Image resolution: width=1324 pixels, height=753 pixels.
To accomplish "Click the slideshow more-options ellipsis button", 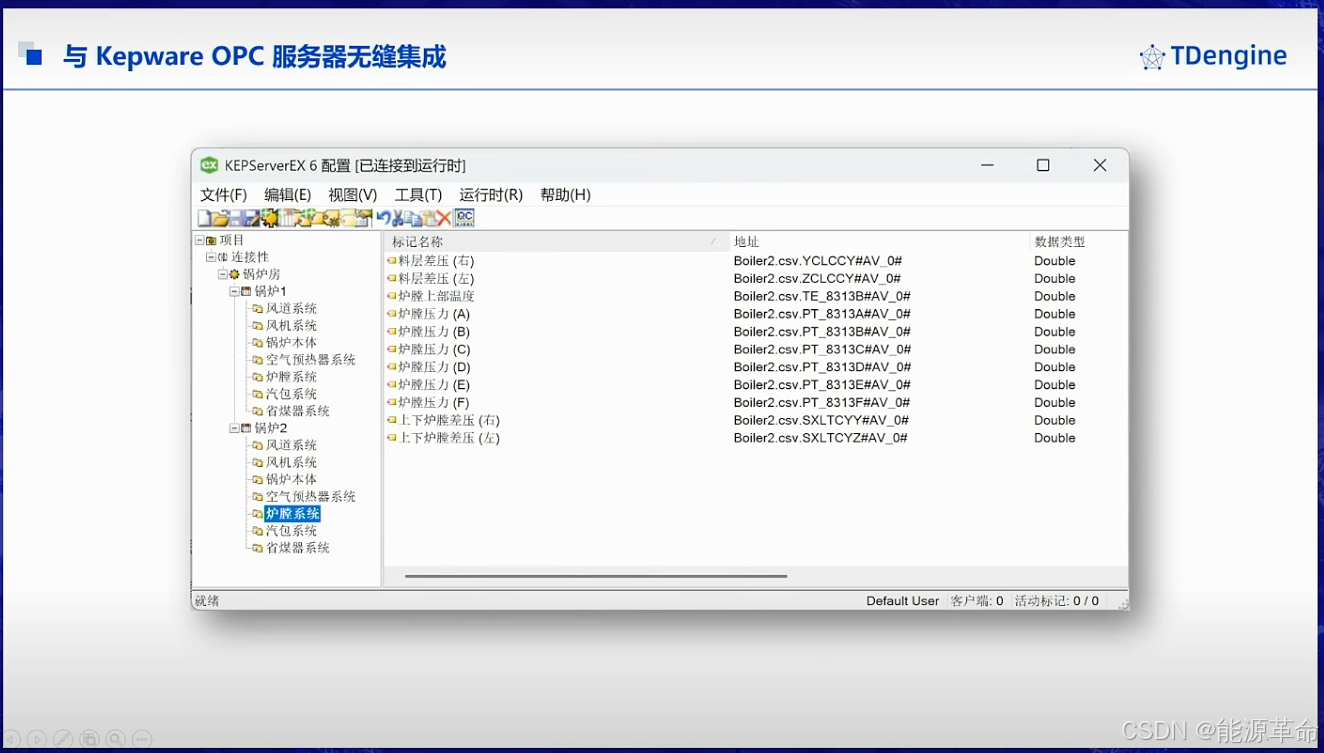I will click(142, 739).
